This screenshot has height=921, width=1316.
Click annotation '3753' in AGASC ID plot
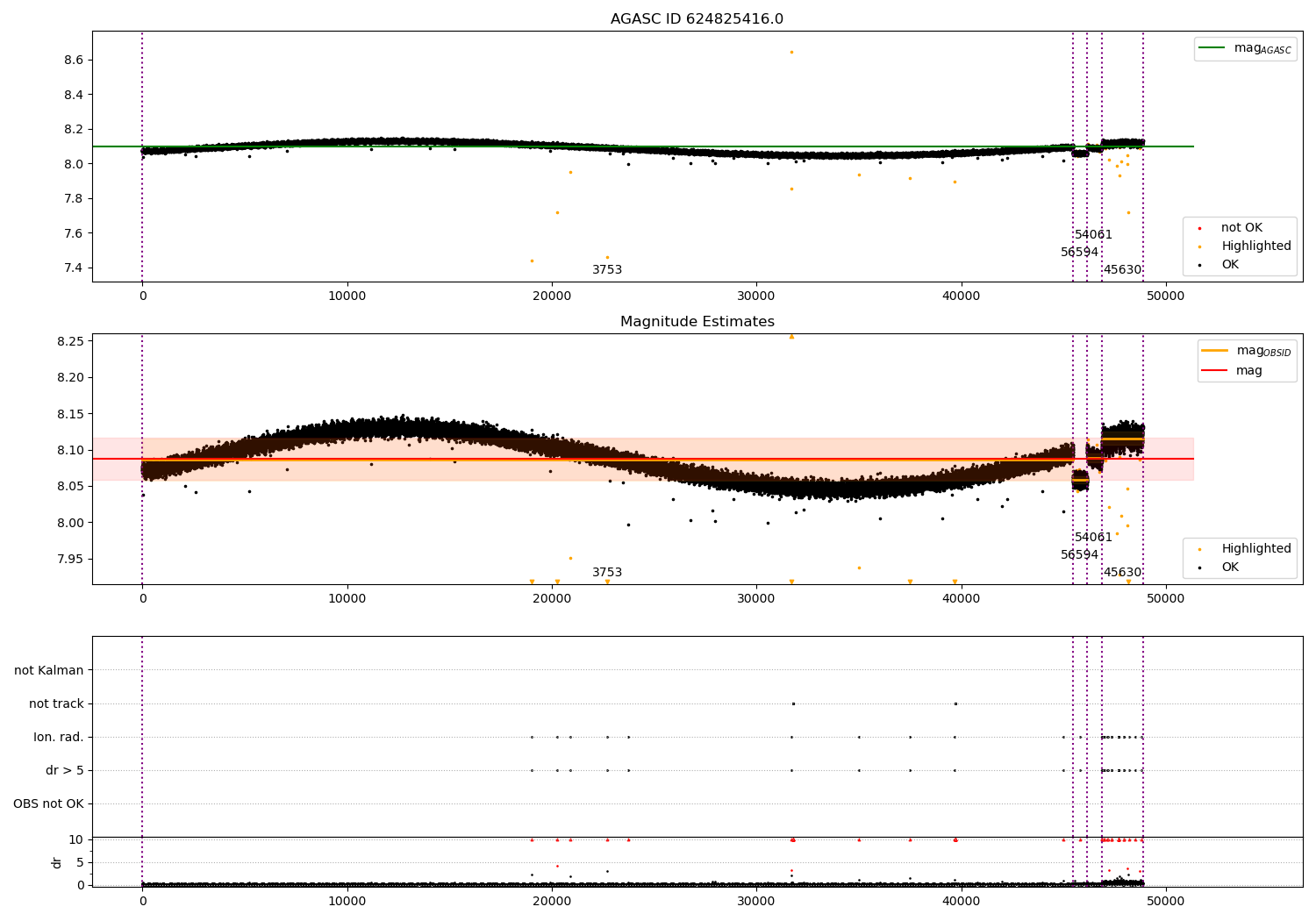(607, 270)
